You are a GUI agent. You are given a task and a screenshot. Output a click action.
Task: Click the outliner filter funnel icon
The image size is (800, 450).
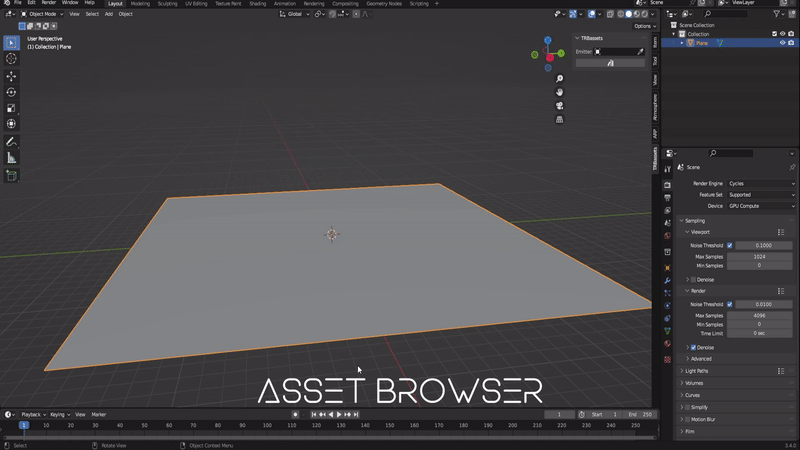(x=777, y=14)
